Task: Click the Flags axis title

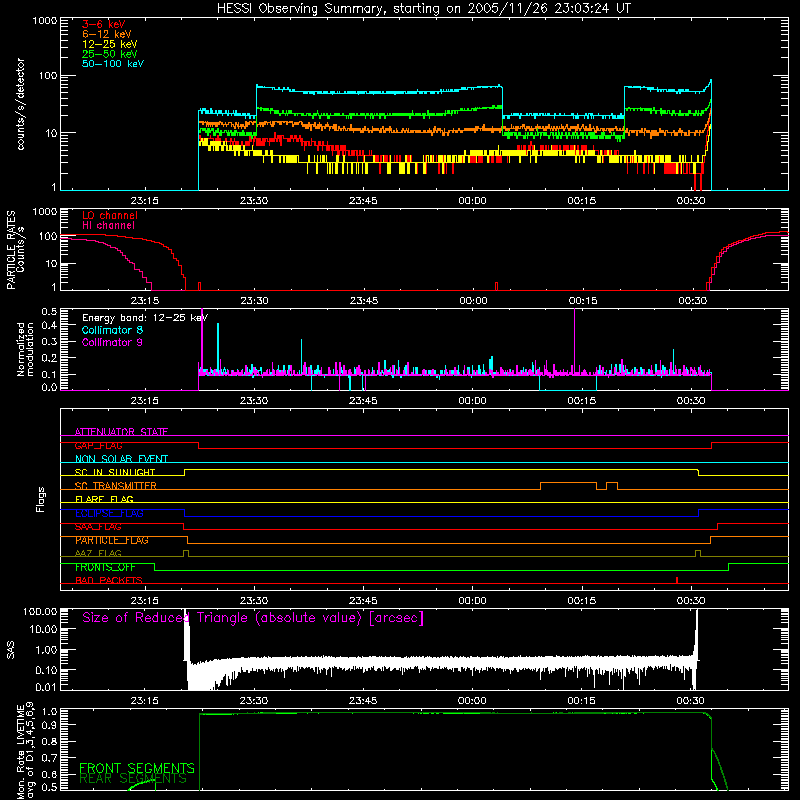Action: click(x=41, y=499)
